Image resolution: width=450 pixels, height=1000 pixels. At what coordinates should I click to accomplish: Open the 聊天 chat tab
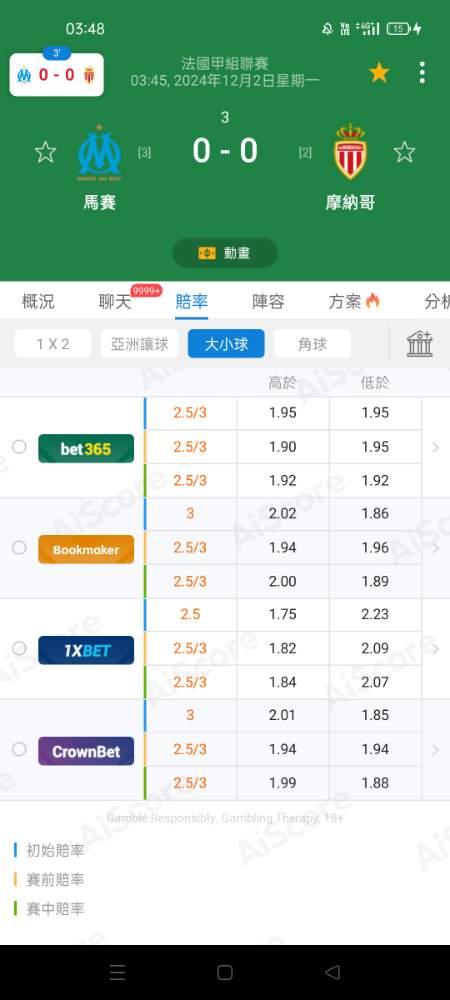point(115,302)
